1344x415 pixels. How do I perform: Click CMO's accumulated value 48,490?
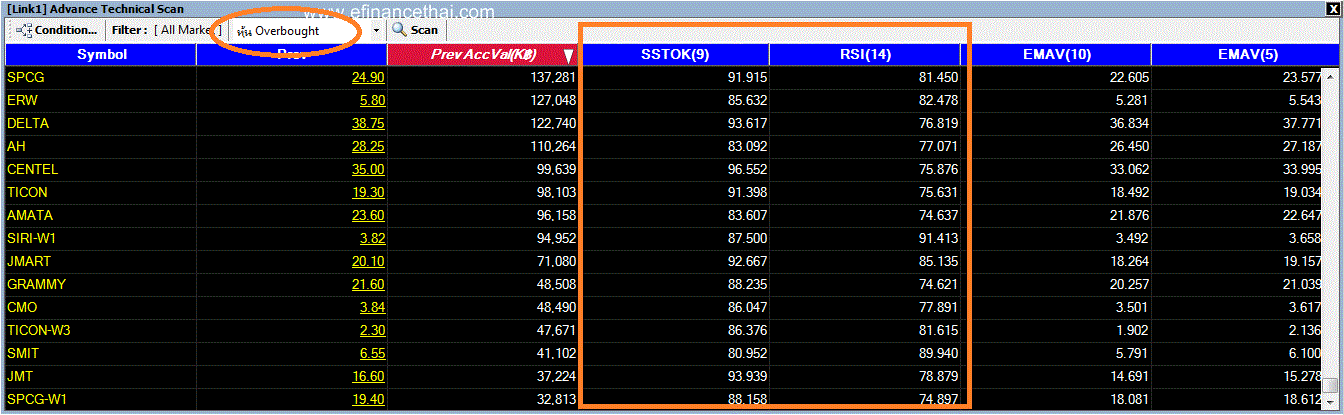tap(558, 307)
